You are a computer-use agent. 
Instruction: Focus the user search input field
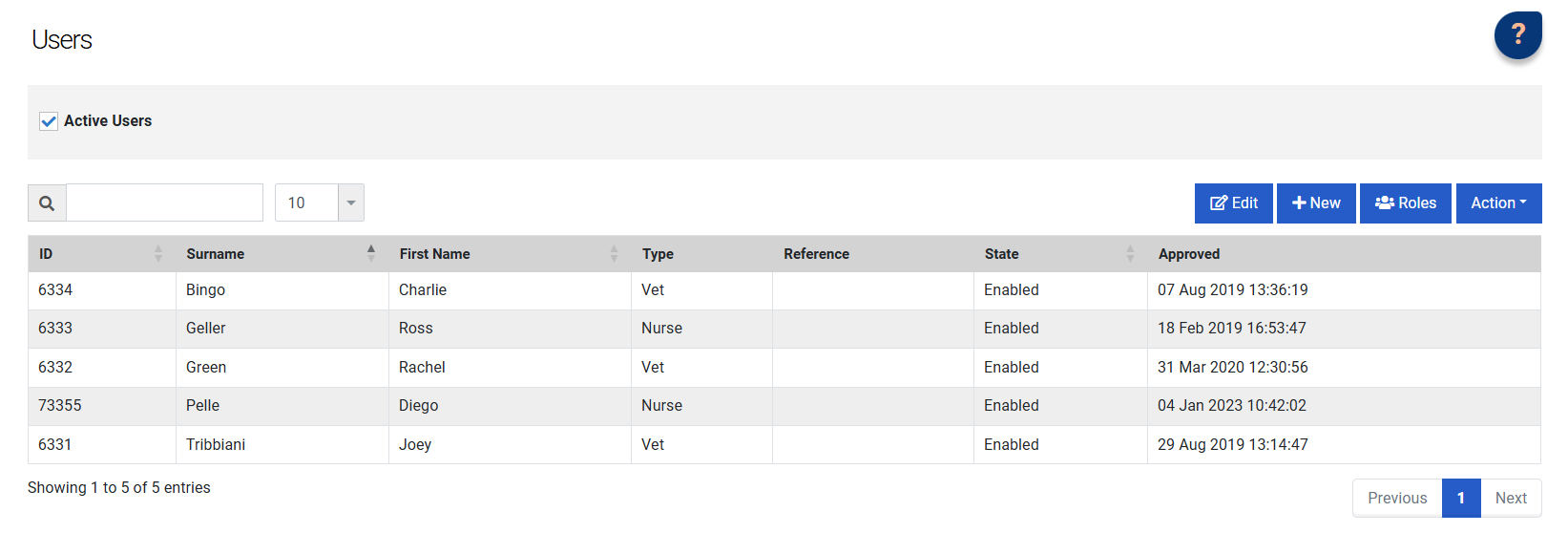pyautogui.click(x=164, y=203)
